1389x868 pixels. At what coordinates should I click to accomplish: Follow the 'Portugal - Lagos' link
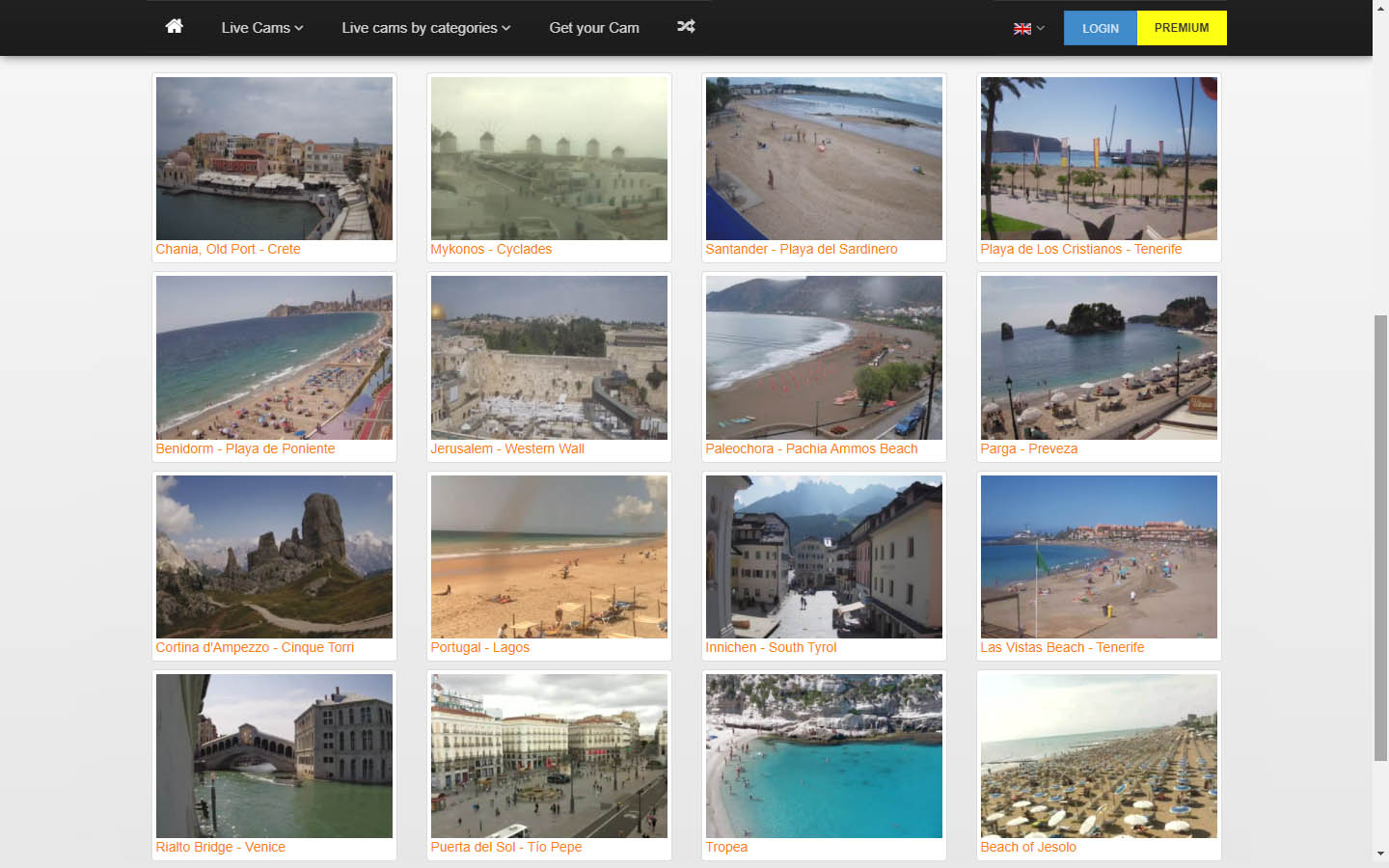pos(480,647)
